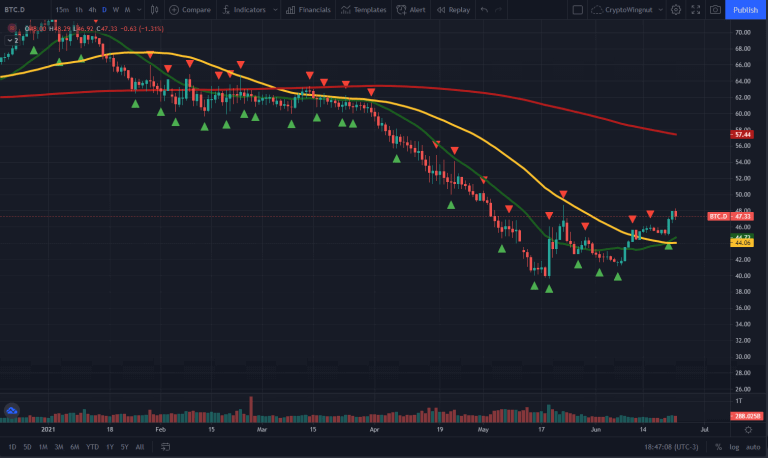Open the CryptoWingnut layout dropdown arrow
The image size is (768, 458).
point(660,10)
